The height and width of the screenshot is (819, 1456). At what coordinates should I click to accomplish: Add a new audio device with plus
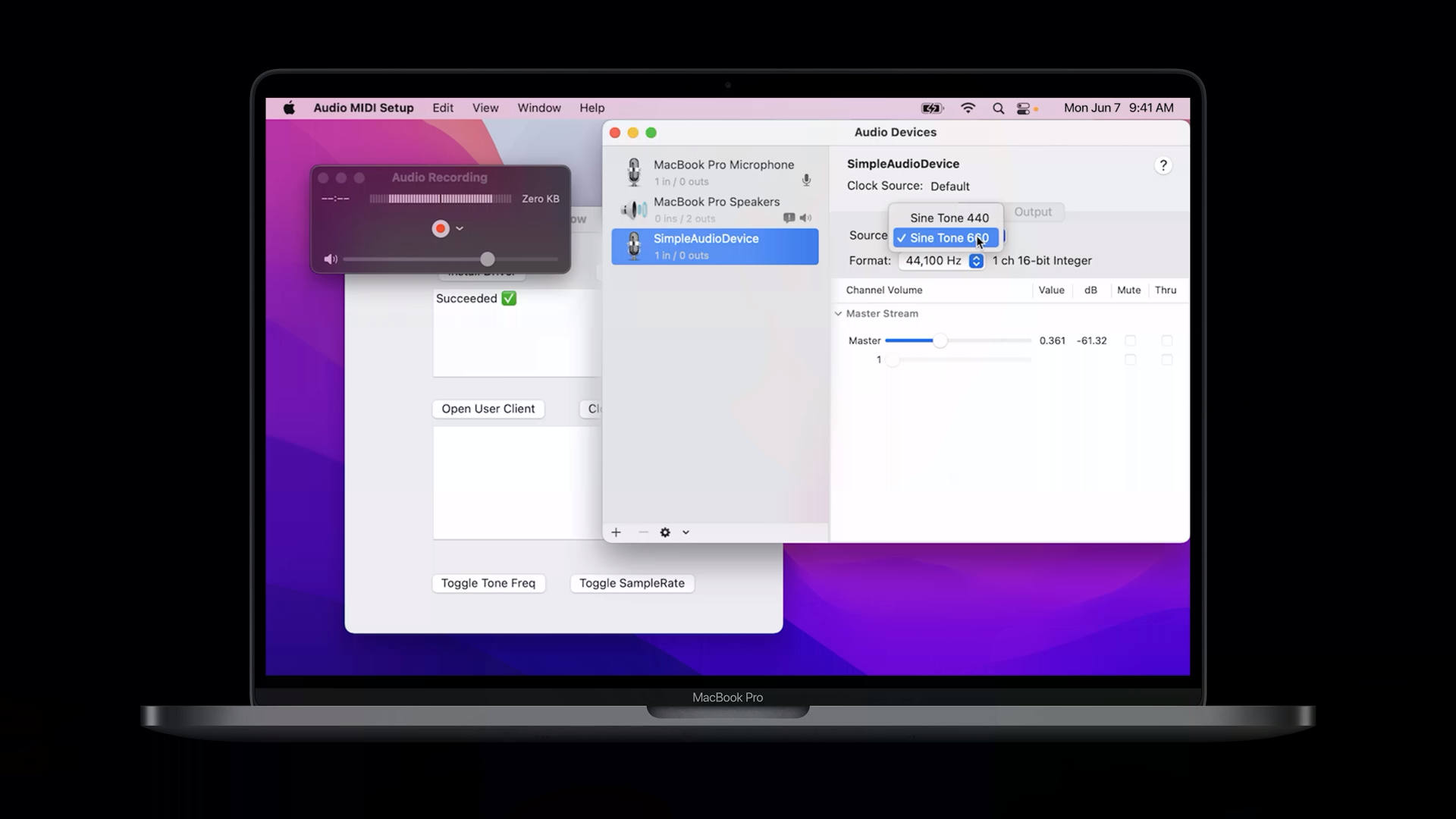616,532
